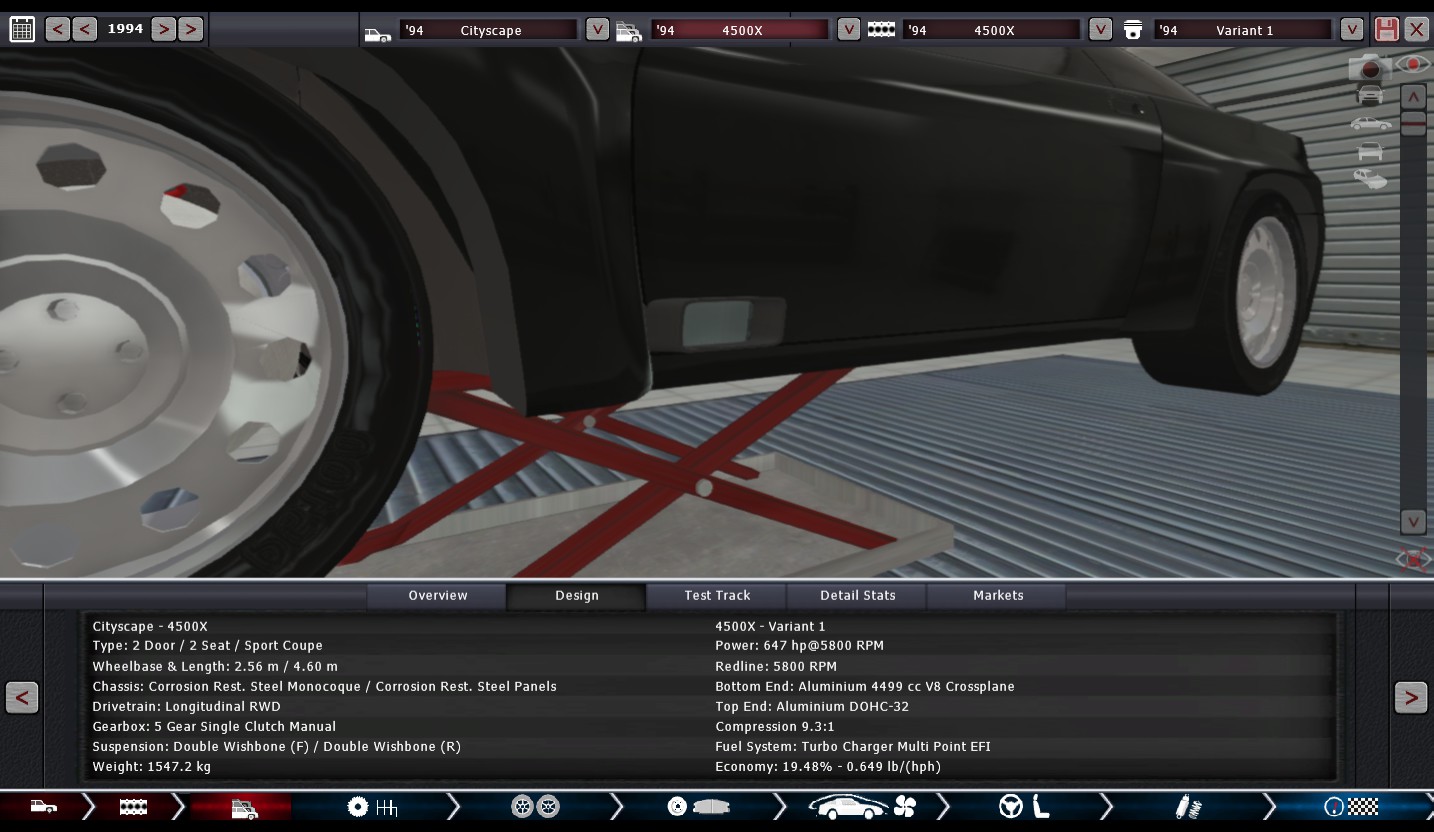Click the text 'Type: 2 Door / 2 Seat / Sport Coupe'

(x=207, y=646)
